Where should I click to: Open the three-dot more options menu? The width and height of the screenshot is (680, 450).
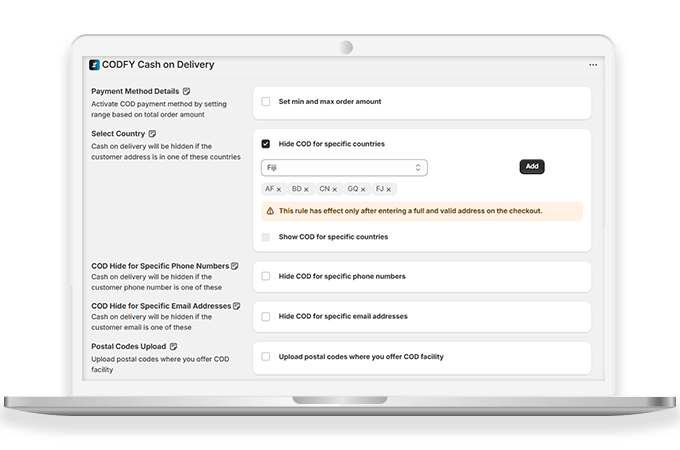593,65
